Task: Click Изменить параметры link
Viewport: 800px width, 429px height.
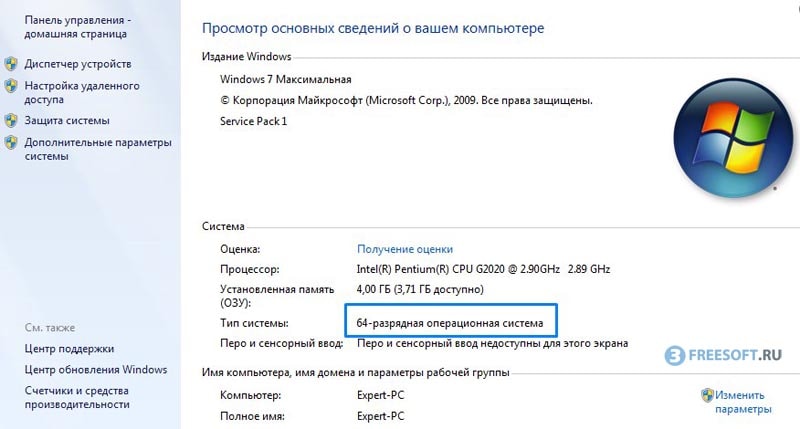Action: point(743,402)
